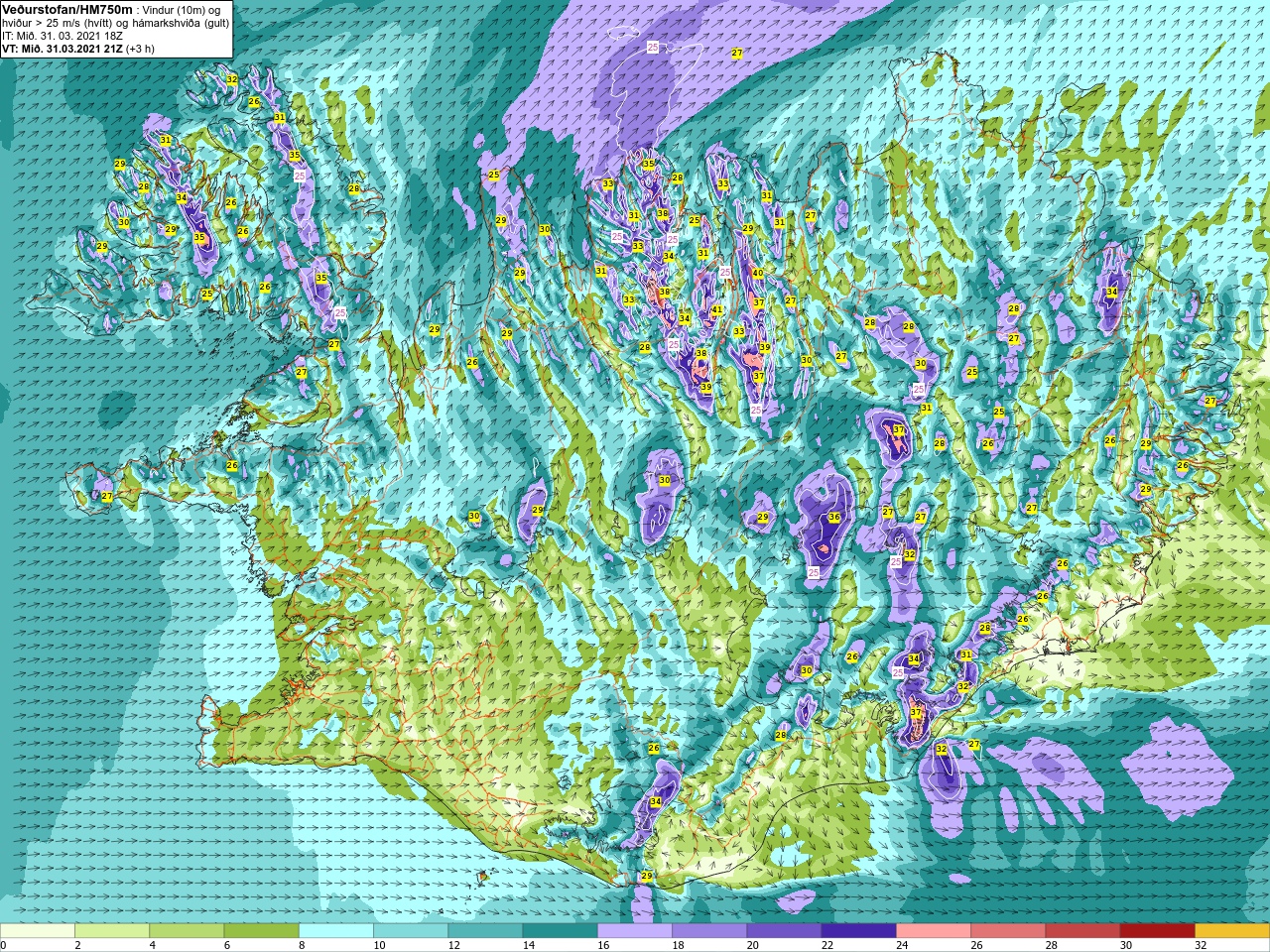Click the yellow '40' gust label on map
The image size is (1270, 952).
[x=757, y=274]
